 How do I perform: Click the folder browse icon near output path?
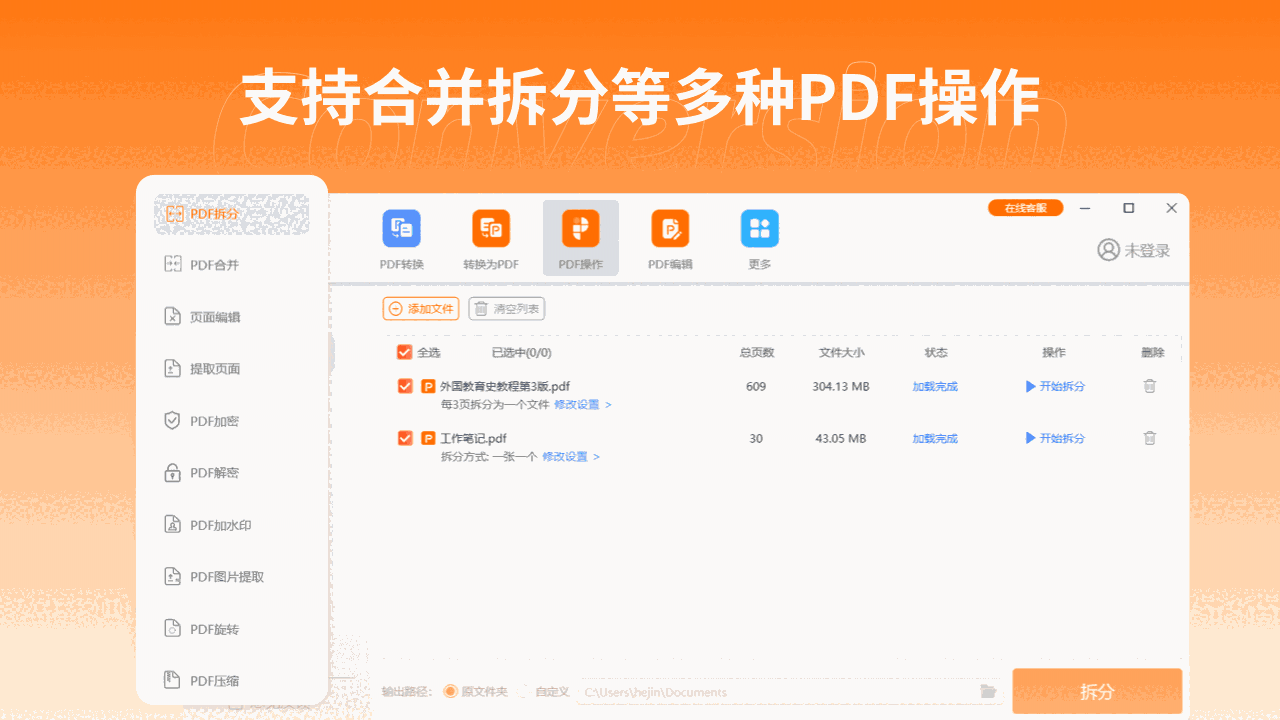[x=988, y=691]
